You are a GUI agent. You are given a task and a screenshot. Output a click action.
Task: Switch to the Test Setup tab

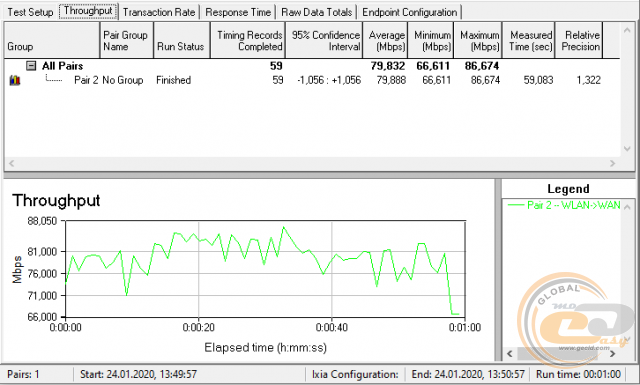click(30, 12)
